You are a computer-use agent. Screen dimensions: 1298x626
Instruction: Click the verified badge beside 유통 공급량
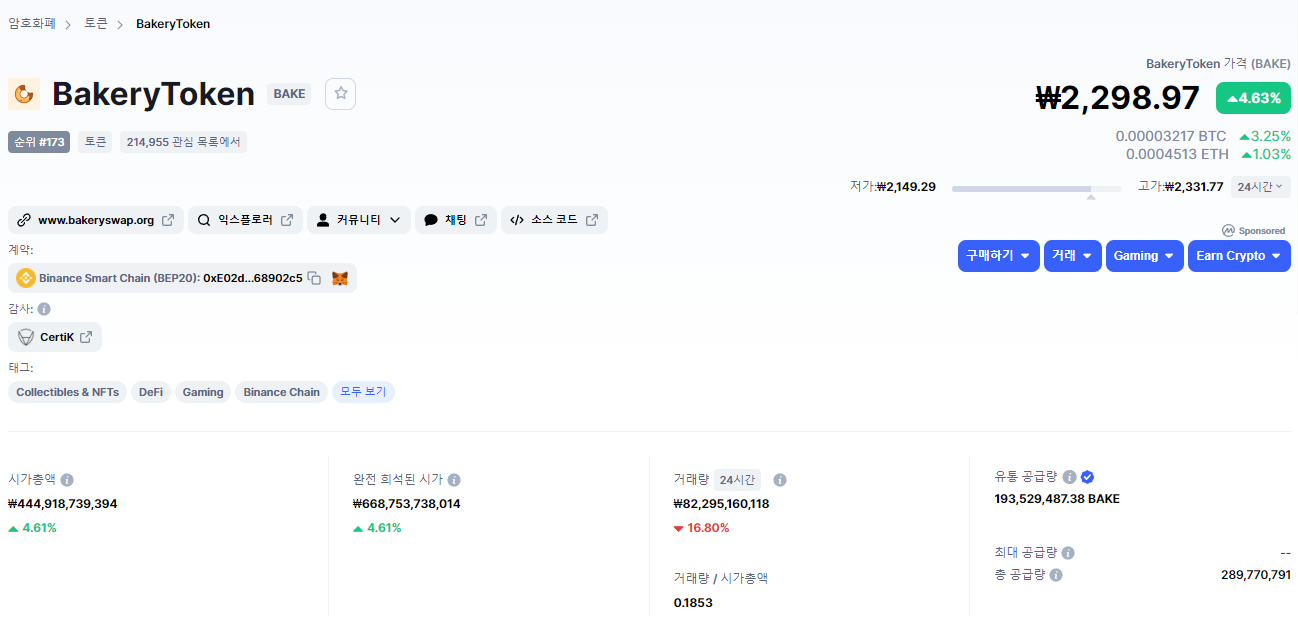pos(1087,477)
